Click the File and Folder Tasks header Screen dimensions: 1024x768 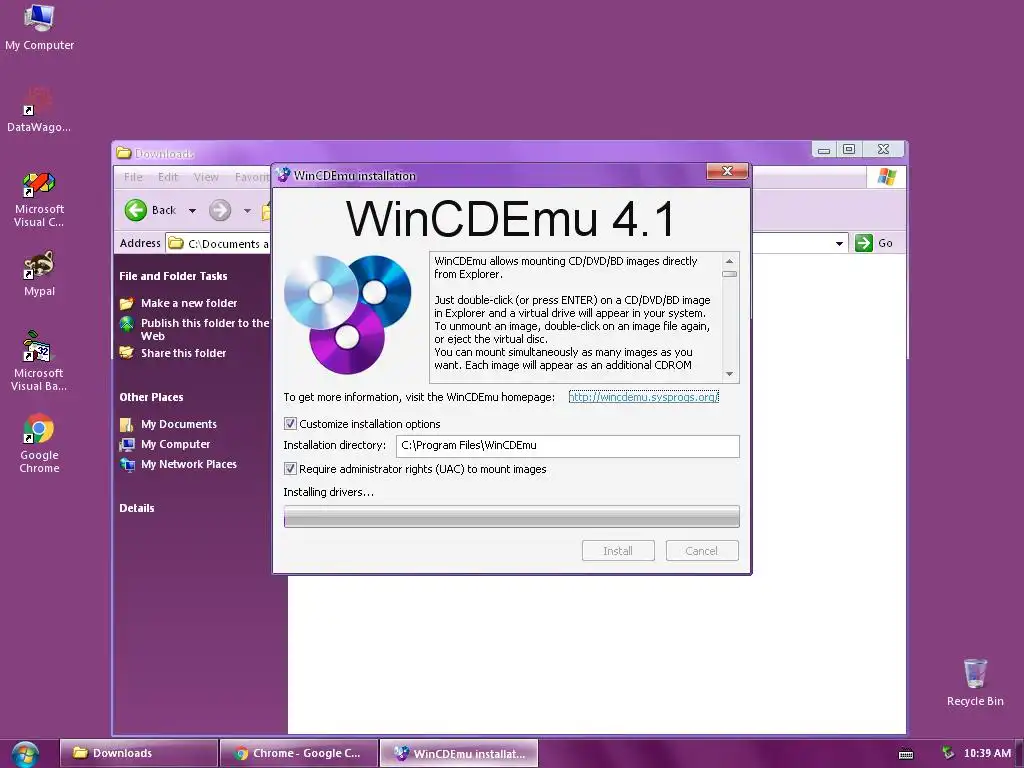coord(173,276)
